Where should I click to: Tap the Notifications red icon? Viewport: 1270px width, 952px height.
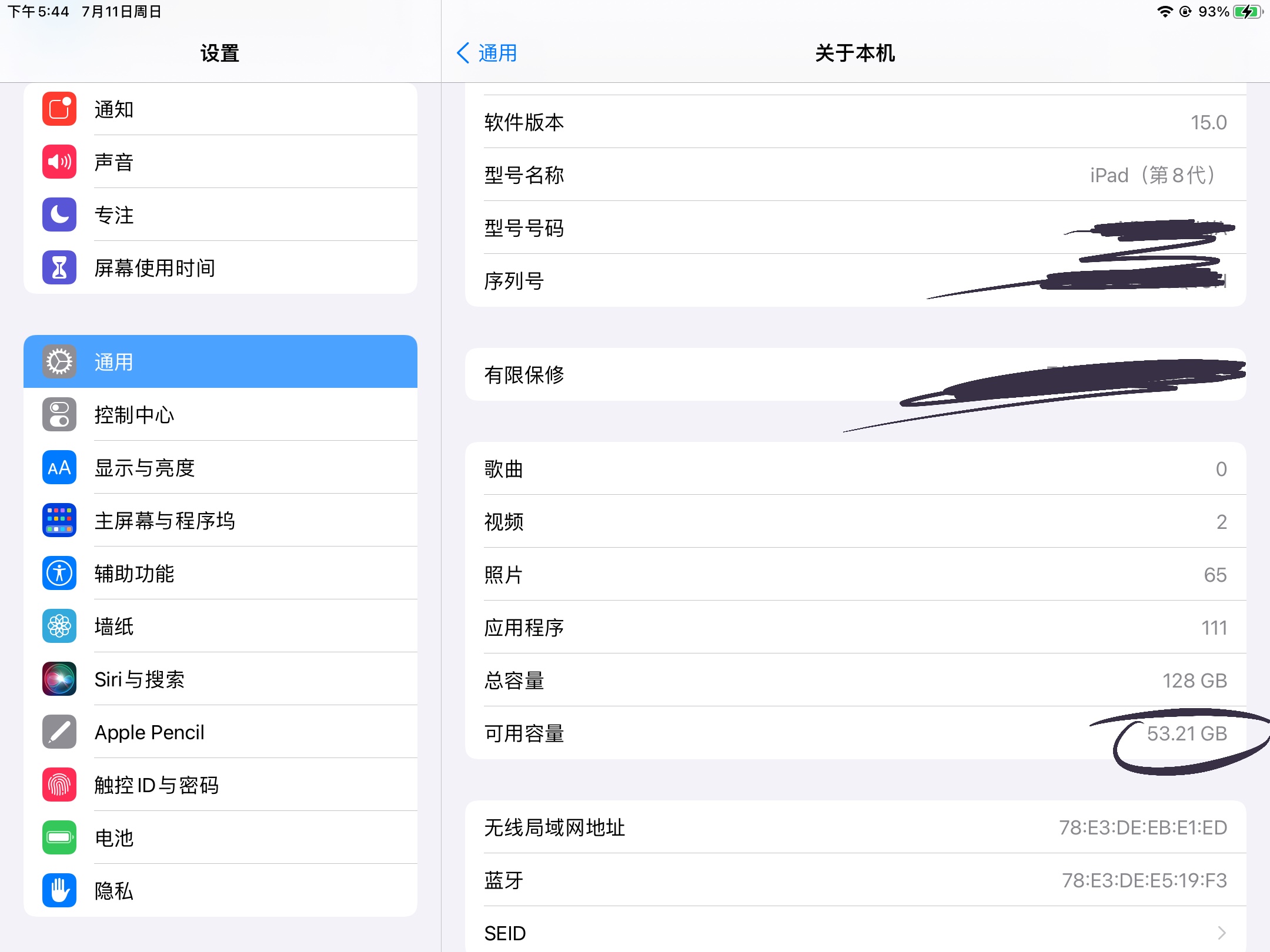click(59, 109)
